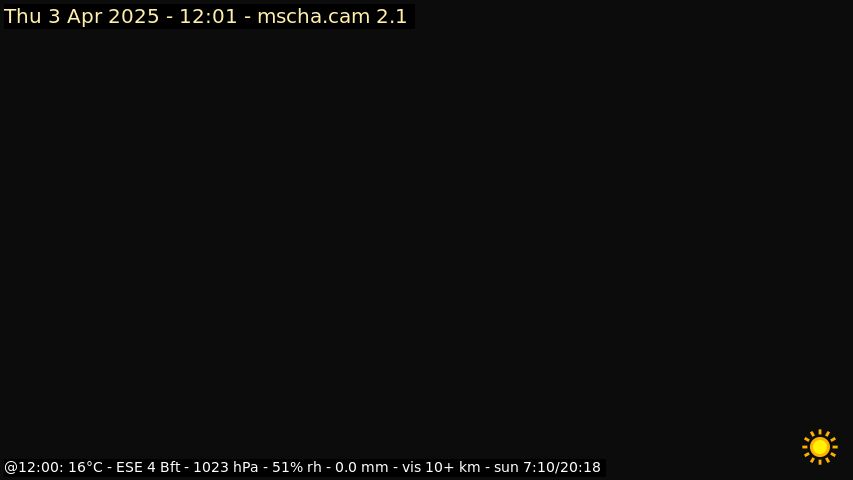Click the 51% rh humidity reading

click(x=296, y=467)
